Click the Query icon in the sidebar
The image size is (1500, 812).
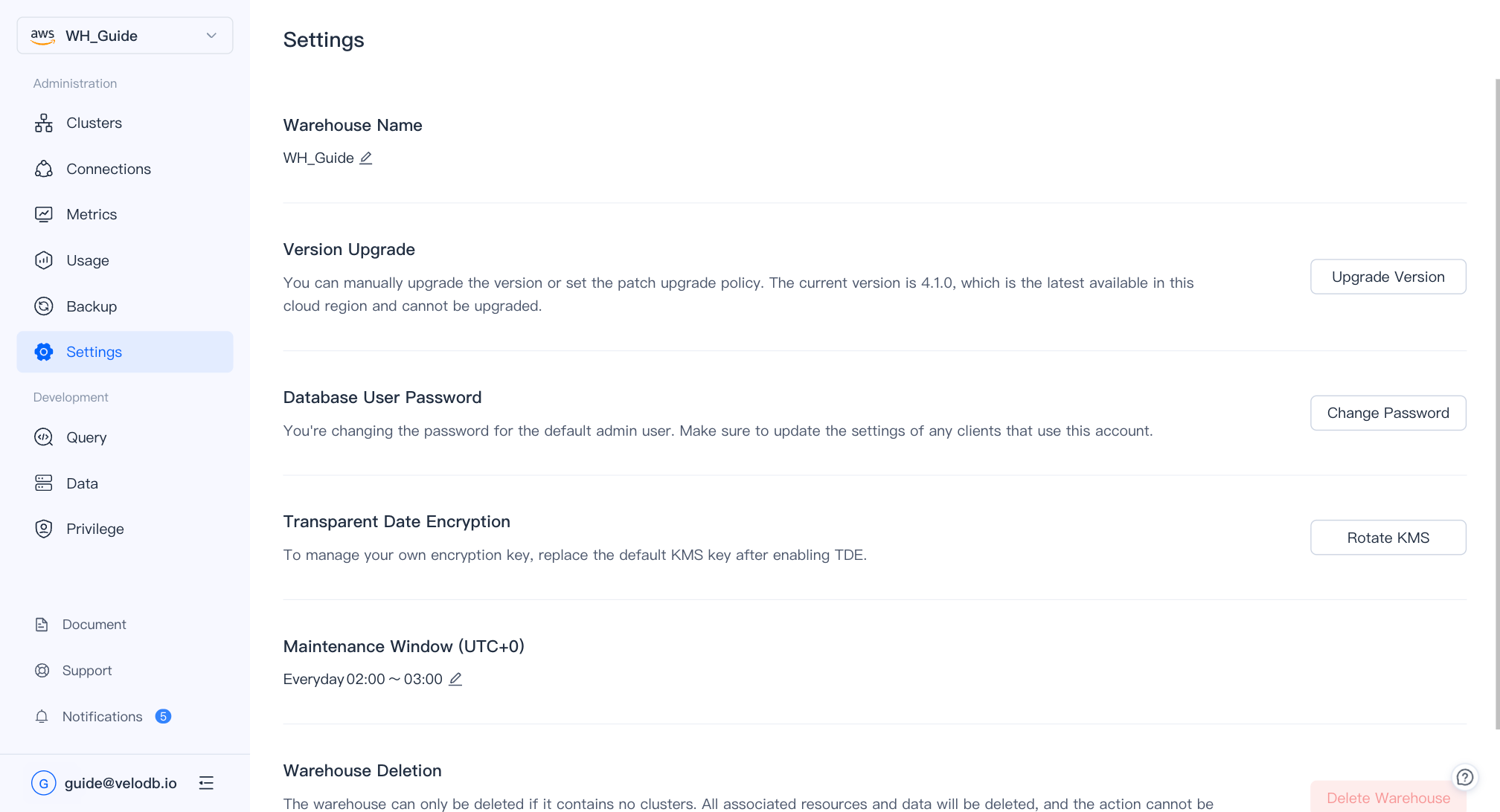44,437
